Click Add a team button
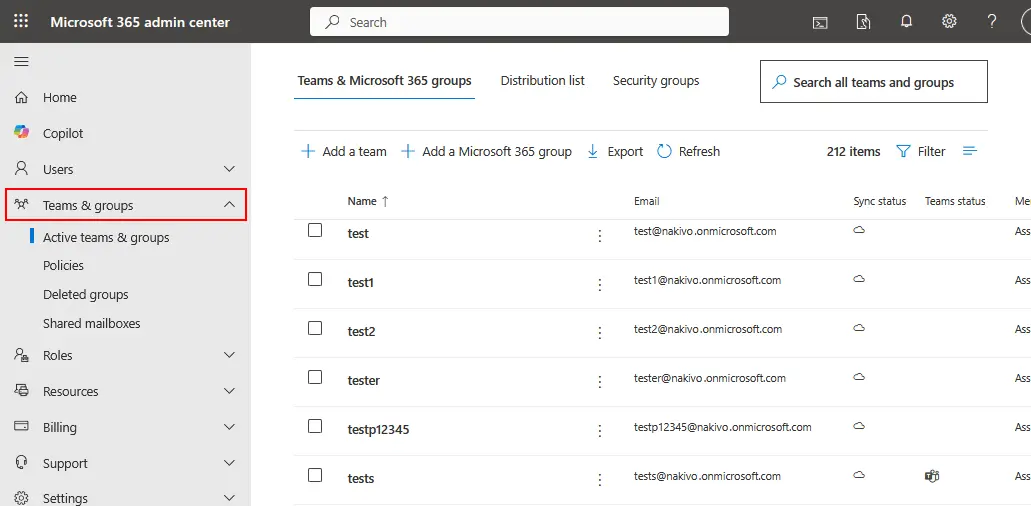This screenshot has height=506, width=1031. coord(343,151)
